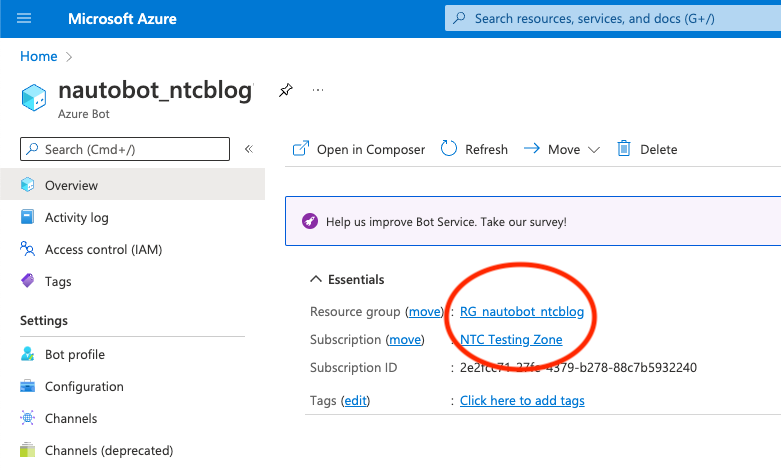
Task: Click the Overview cube icon
Action: click(x=28, y=185)
